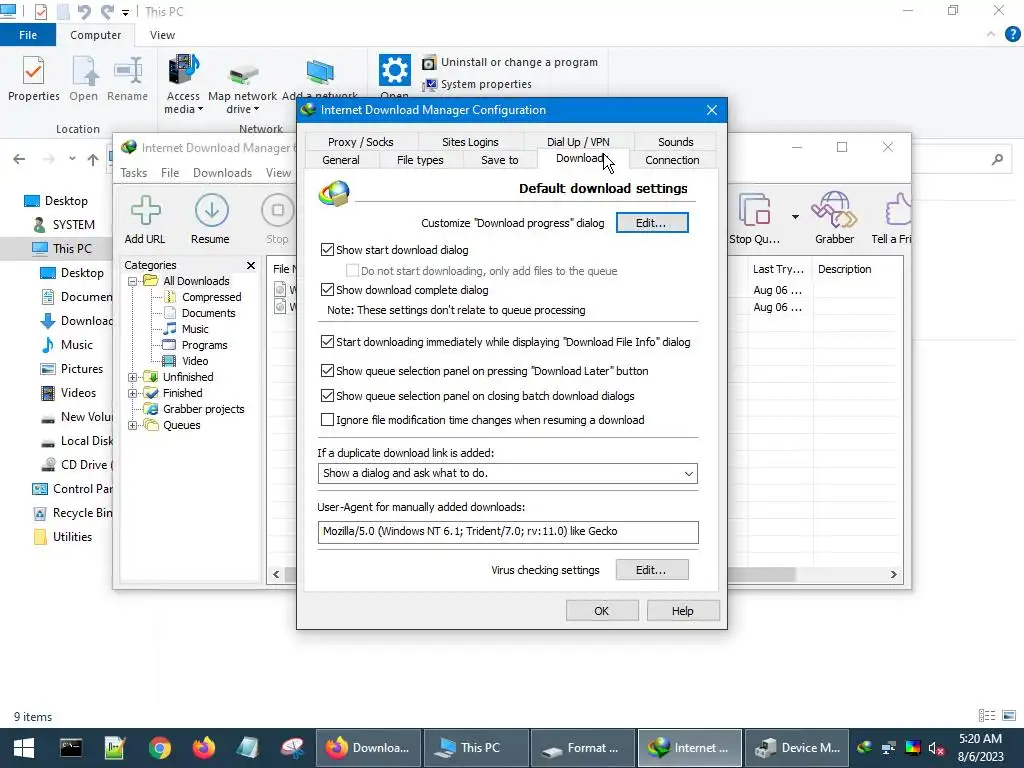Open the Grabber tool in IDM
This screenshot has width=1024, height=768.
point(834,210)
